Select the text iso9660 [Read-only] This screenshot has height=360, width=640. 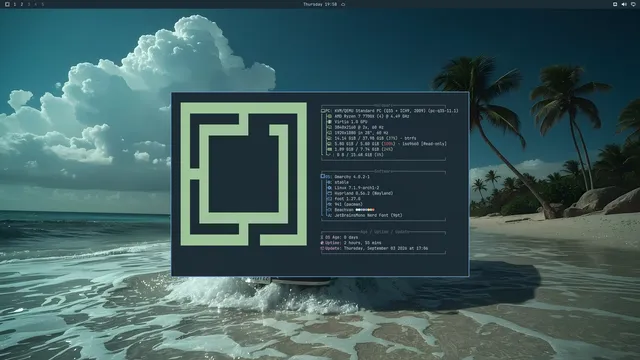tap(424, 144)
